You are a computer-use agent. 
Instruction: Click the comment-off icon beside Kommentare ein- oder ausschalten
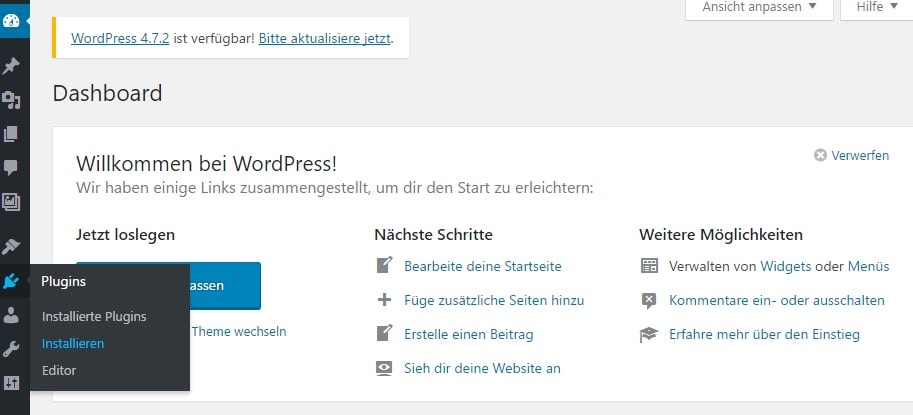point(649,301)
